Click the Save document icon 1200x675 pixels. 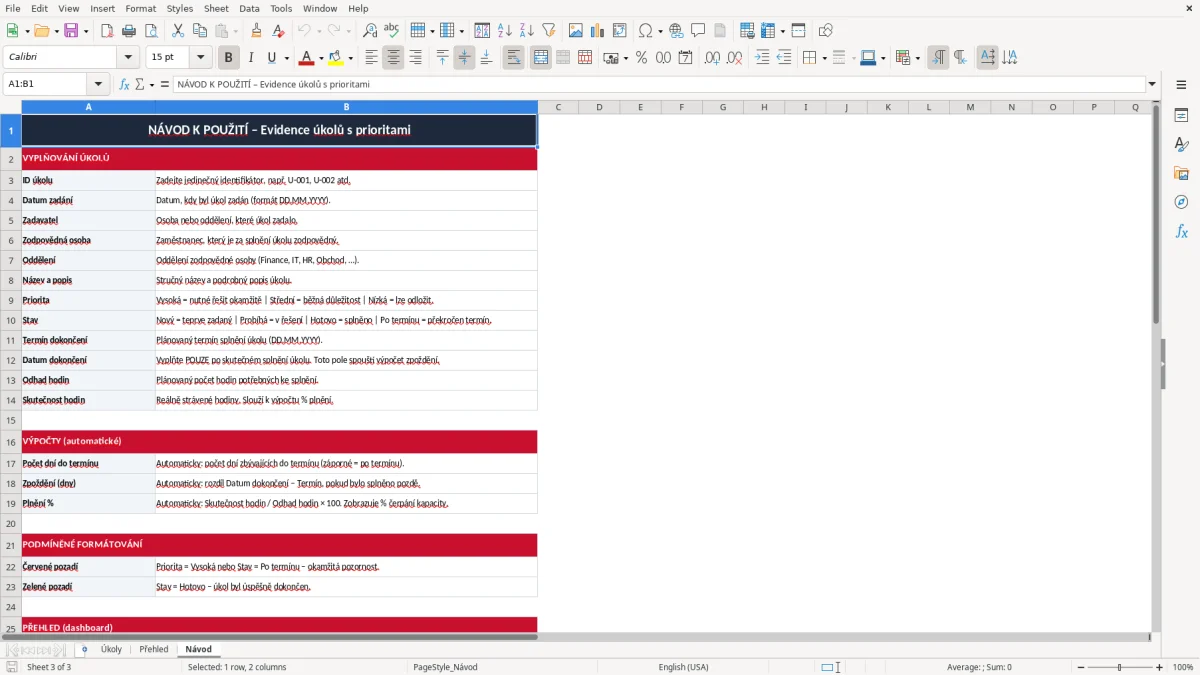(x=71, y=31)
